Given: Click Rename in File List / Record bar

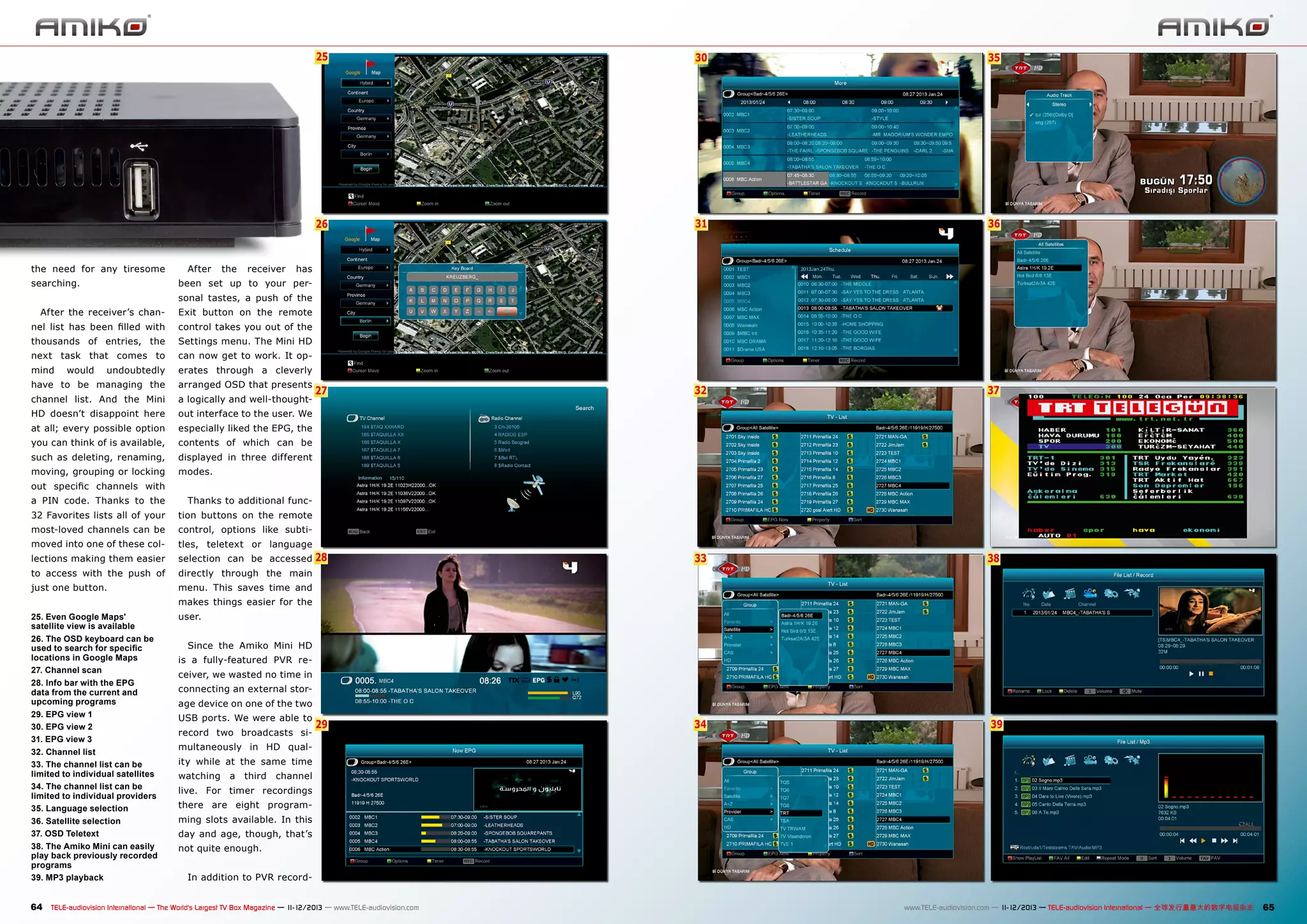Looking at the screenshot, I should point(1019,691).
